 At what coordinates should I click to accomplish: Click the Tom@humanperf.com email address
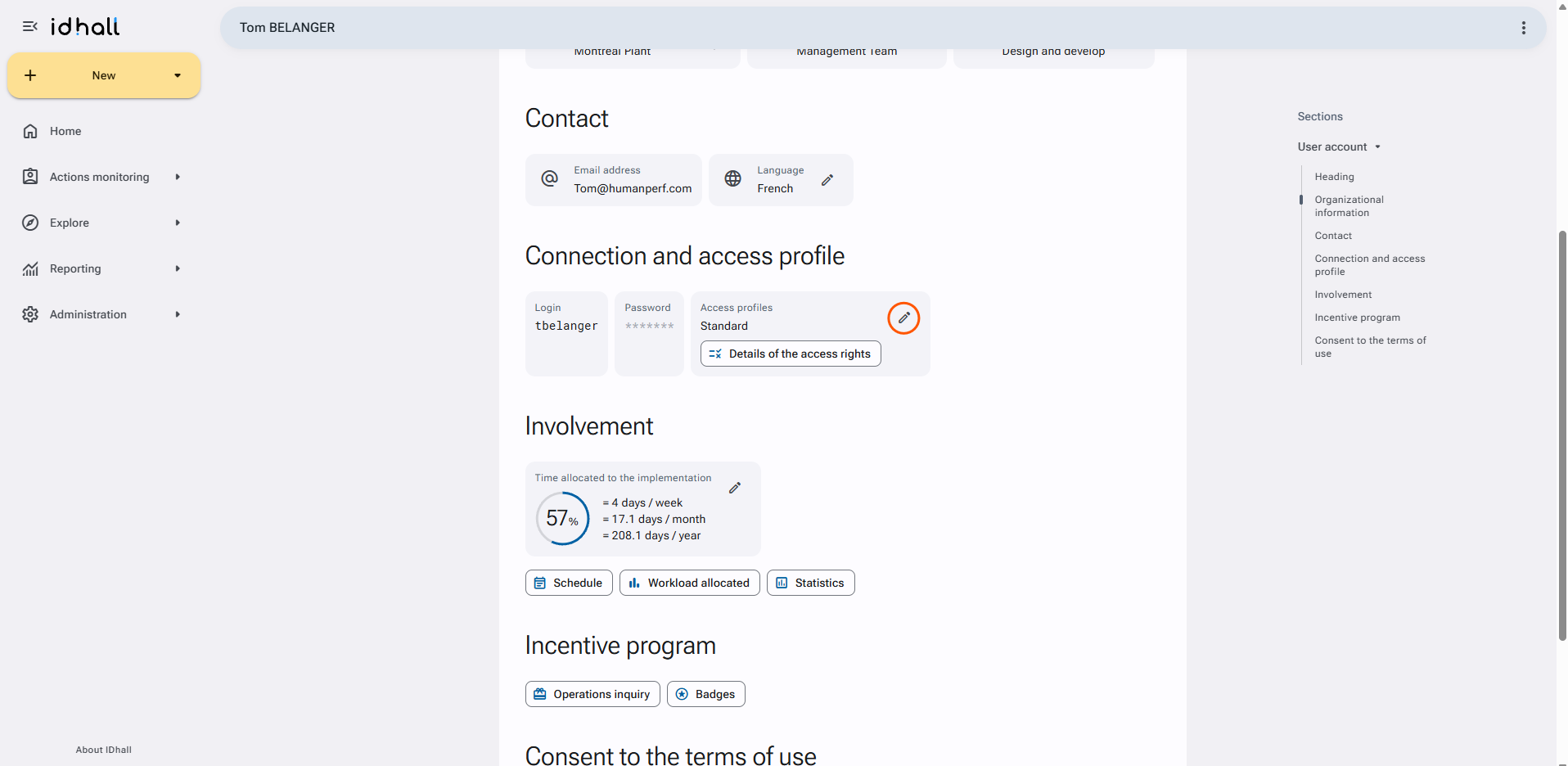click(x=633, y=188)
